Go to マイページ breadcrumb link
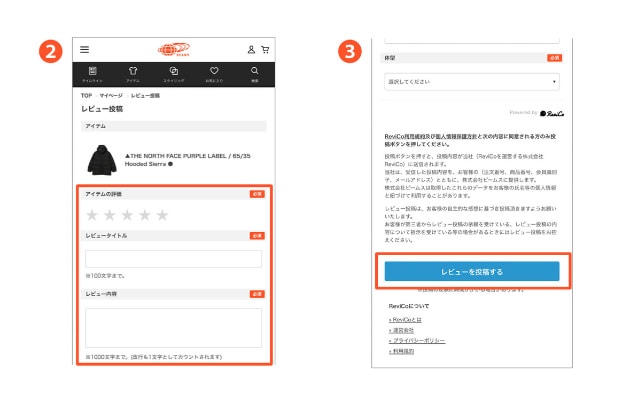Image resolution: width=630 pixels, height=418 pixels. 111,96
